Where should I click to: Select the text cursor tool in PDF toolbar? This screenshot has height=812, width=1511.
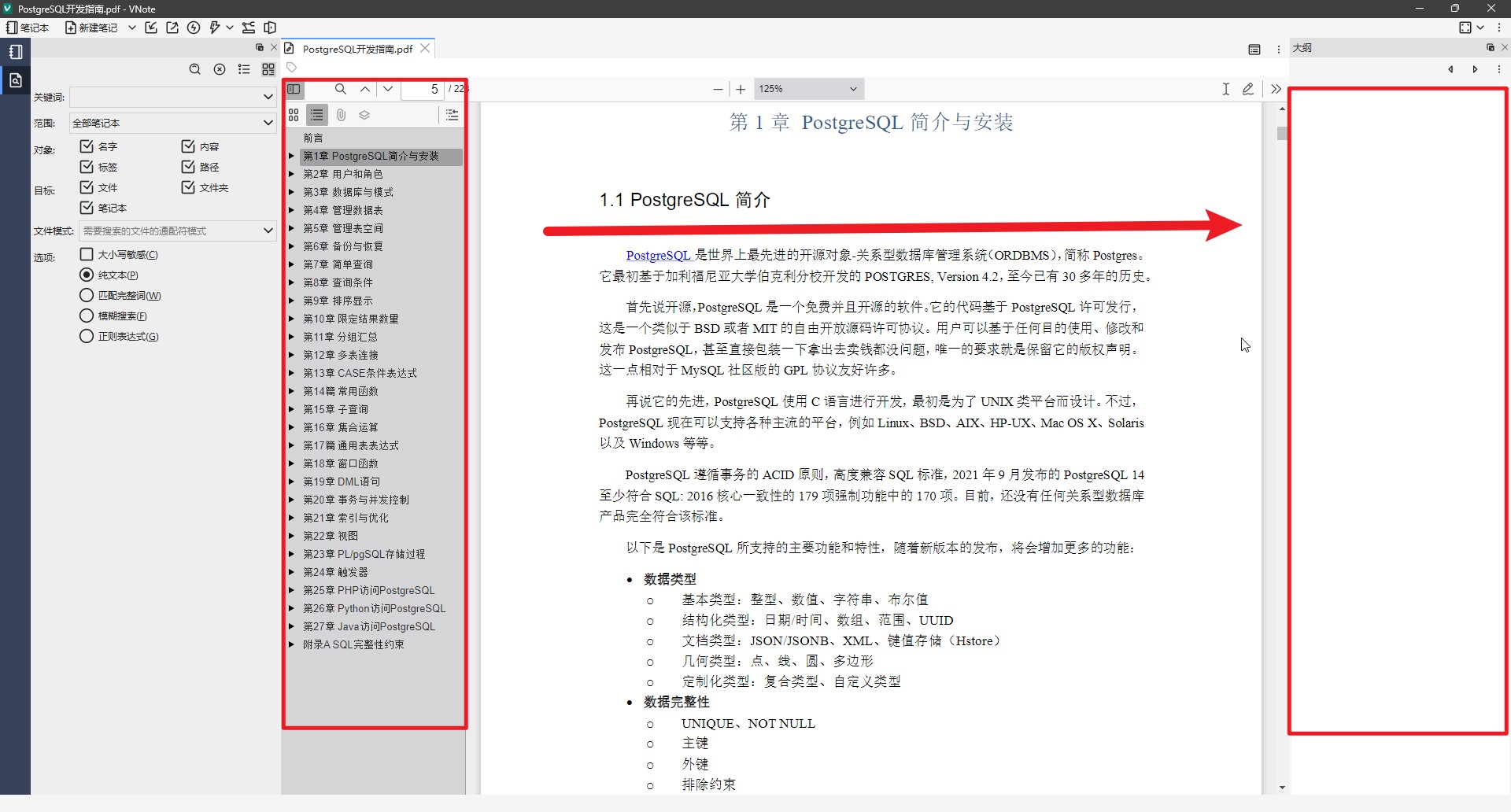pos(1225,89)
